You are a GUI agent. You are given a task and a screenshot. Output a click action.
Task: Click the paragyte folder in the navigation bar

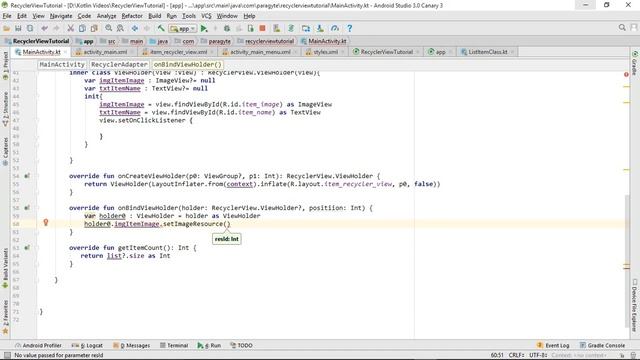pos(216,41)
